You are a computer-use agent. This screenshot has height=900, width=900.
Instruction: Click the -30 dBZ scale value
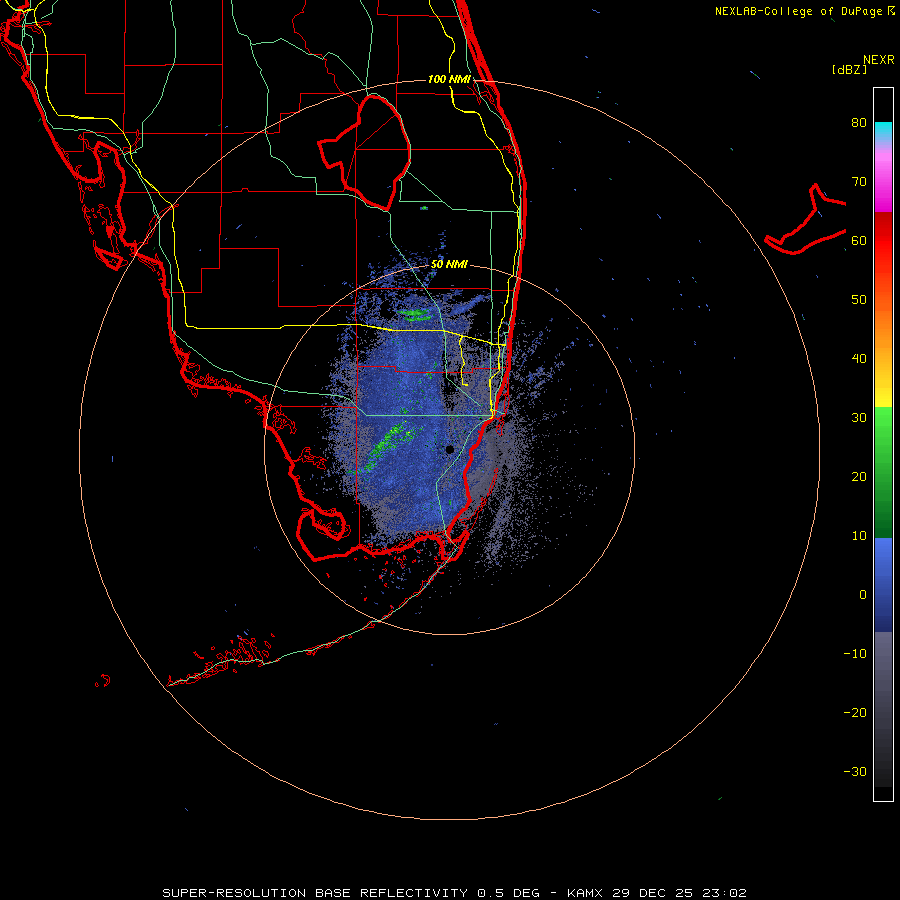(x=855, y=771)
